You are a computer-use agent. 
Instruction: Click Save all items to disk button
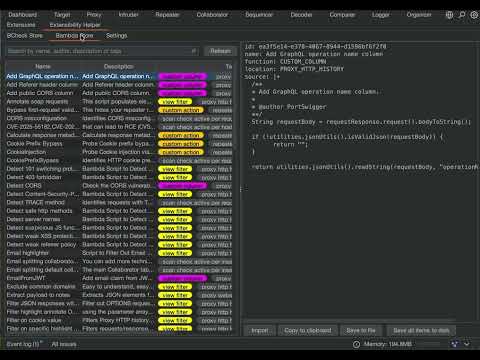(421, 330)
